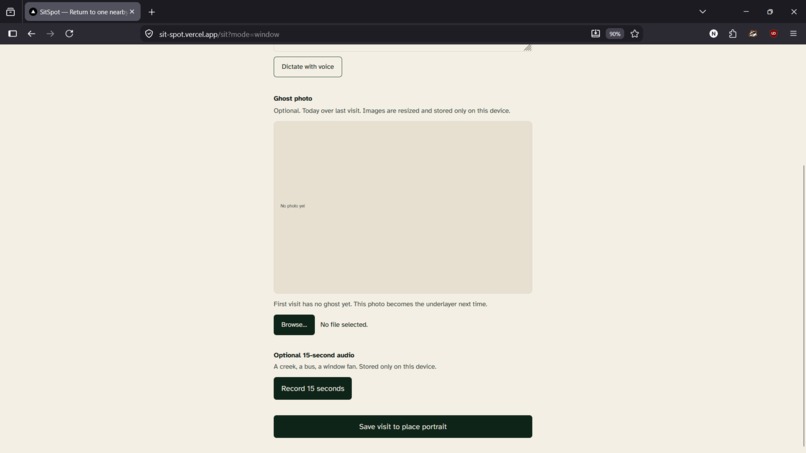The image size is (806, 453).
Task: Open the uBlock Origin red icon
Action: click(x=774, y=34)
